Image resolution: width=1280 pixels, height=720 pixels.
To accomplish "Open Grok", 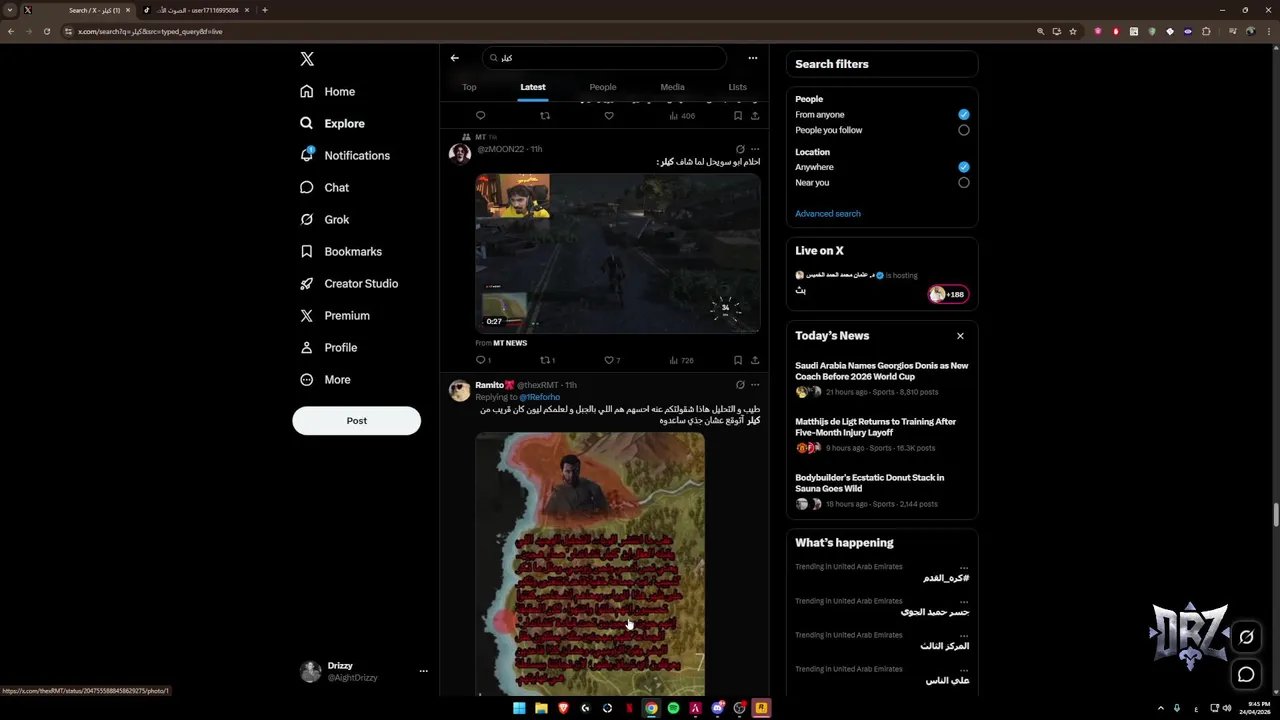I will [324, 219].
